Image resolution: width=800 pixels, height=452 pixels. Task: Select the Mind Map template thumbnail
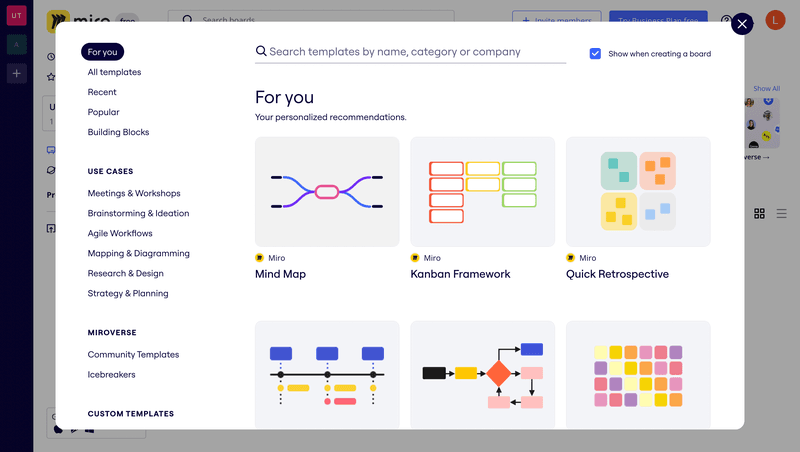coord(327,191)
